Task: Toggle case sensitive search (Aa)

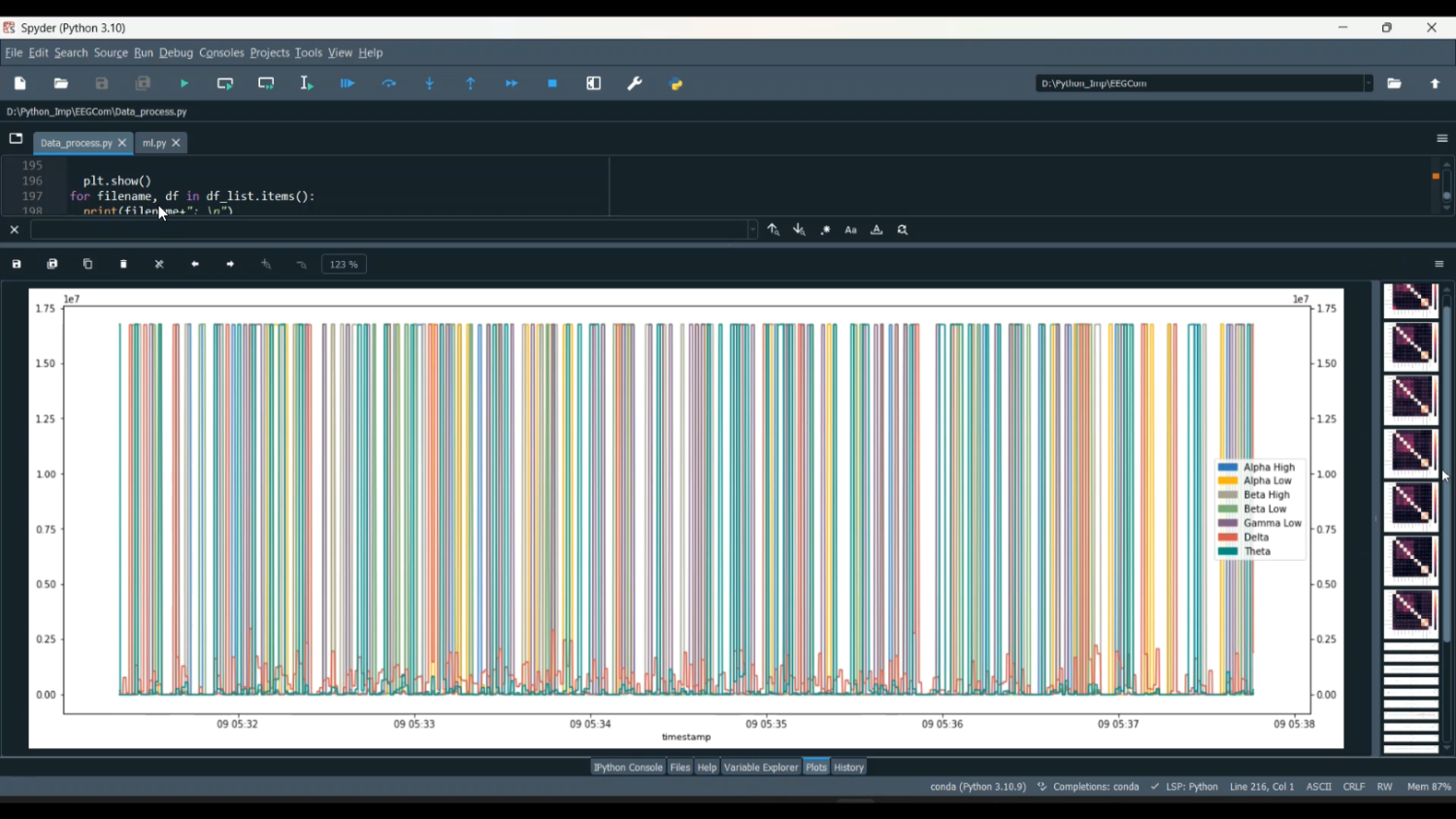Action: 851,230
